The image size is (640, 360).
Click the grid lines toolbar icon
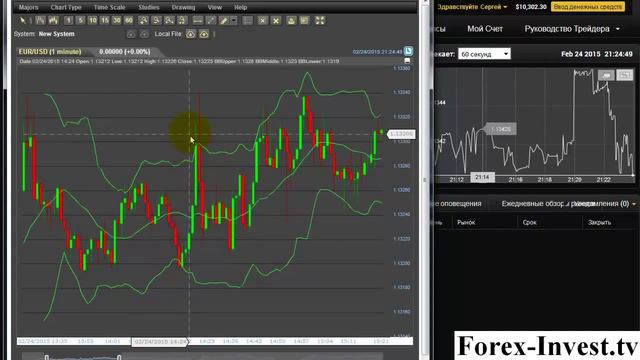(247, 20)
